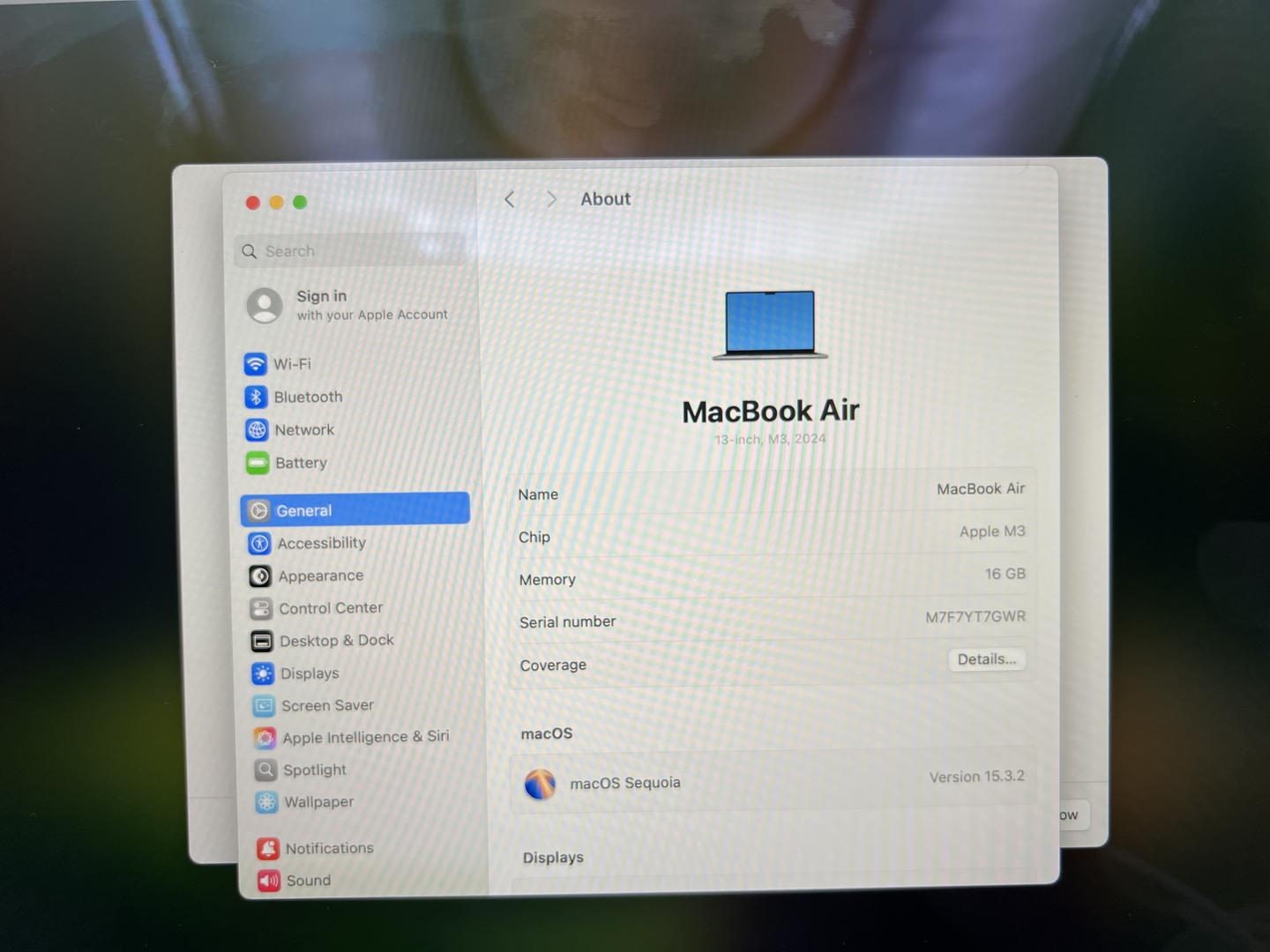The image size is (1270, 952).
Task: Click the Spotlight magnifier icon
Action: point(265,770)
